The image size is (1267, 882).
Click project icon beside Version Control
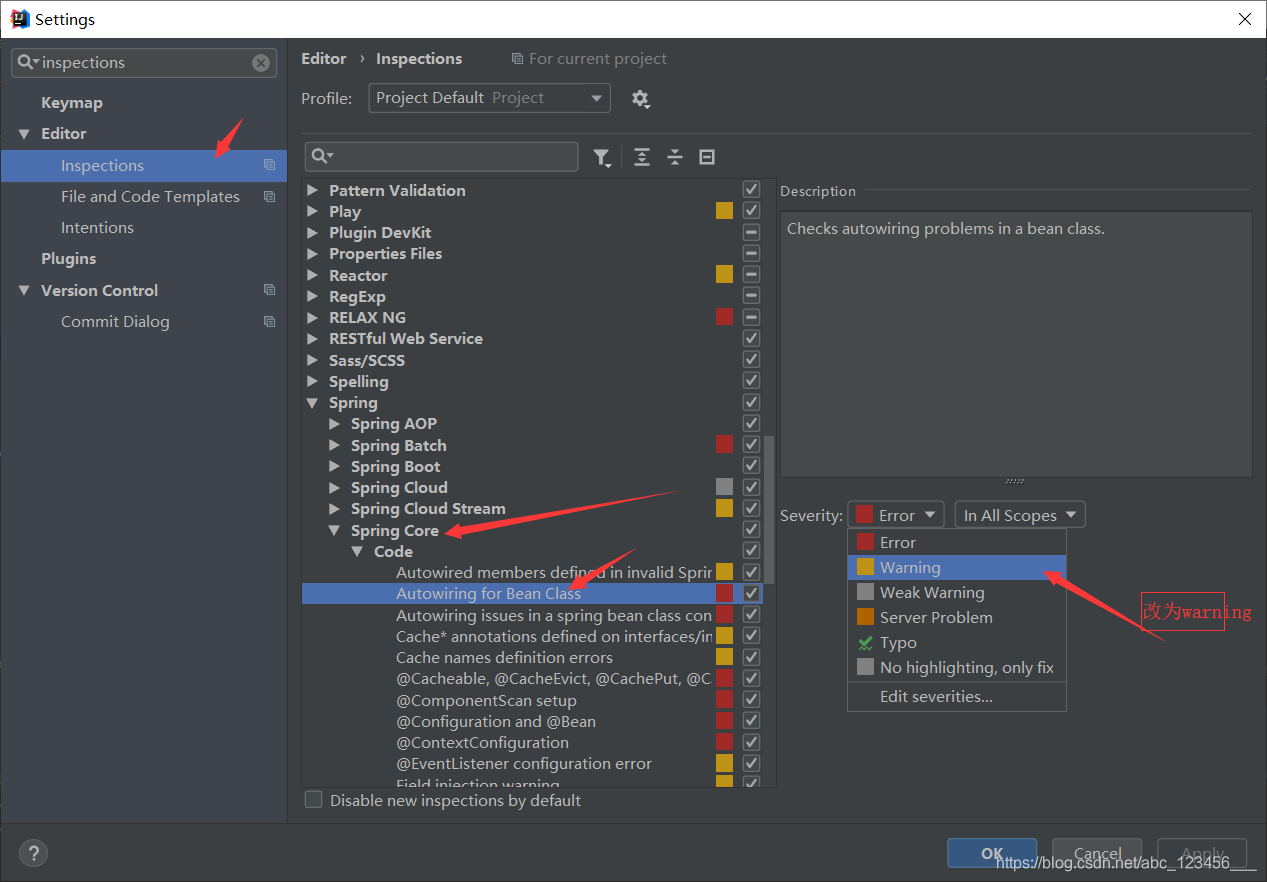pos(269,290)
